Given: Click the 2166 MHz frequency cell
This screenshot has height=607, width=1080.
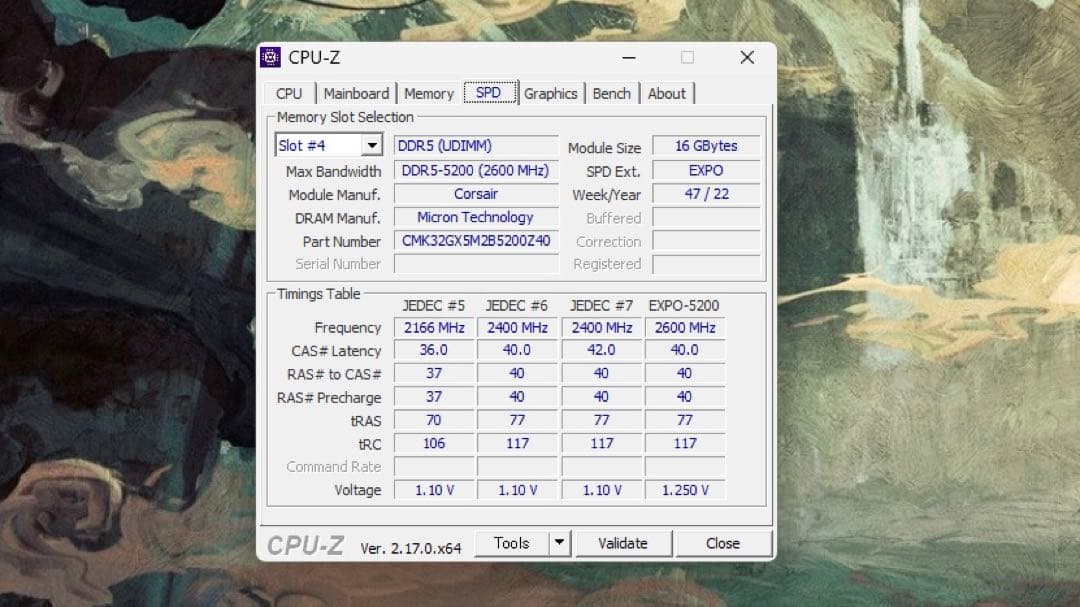Looking at the screenshot, I should coord(434,327).
